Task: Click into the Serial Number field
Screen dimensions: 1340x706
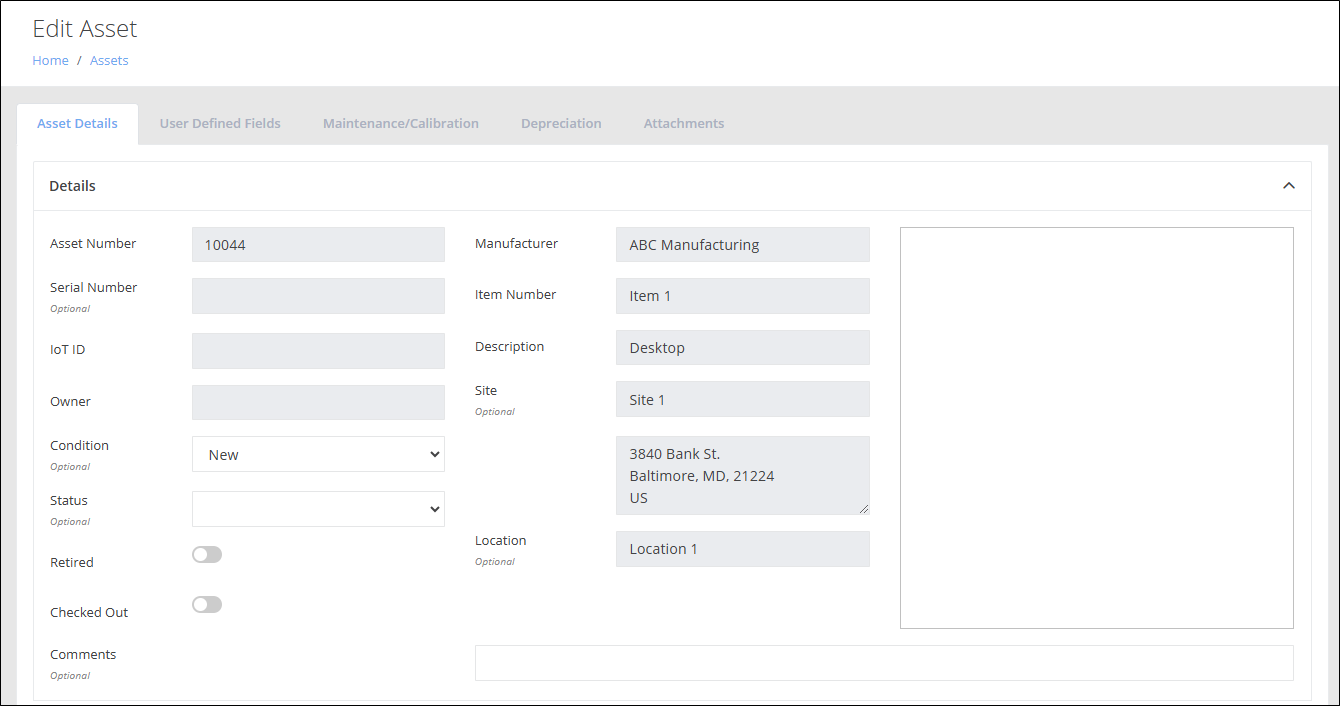Action: (318, 296)
